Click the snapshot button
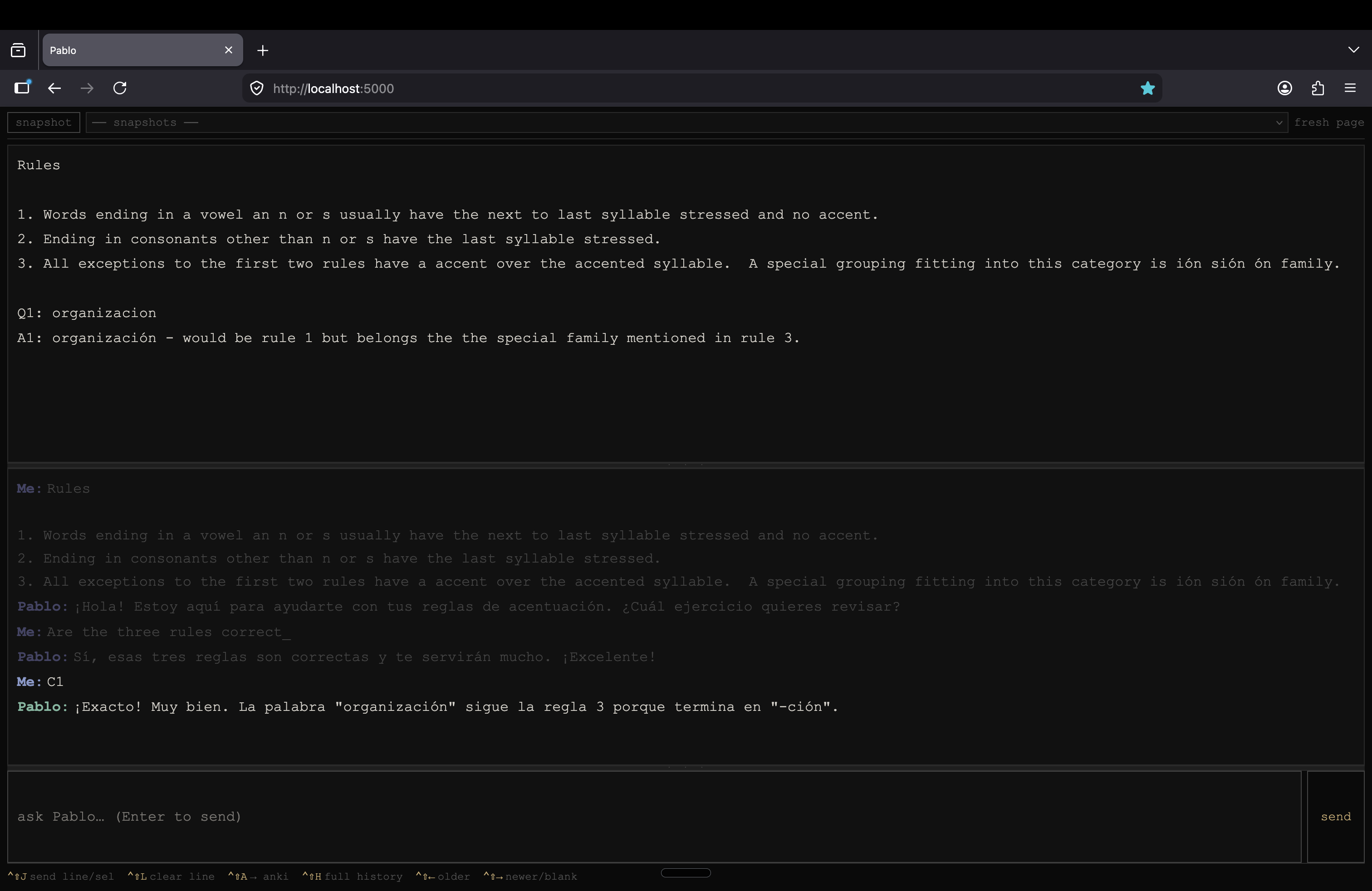 [x=44, y=122]
